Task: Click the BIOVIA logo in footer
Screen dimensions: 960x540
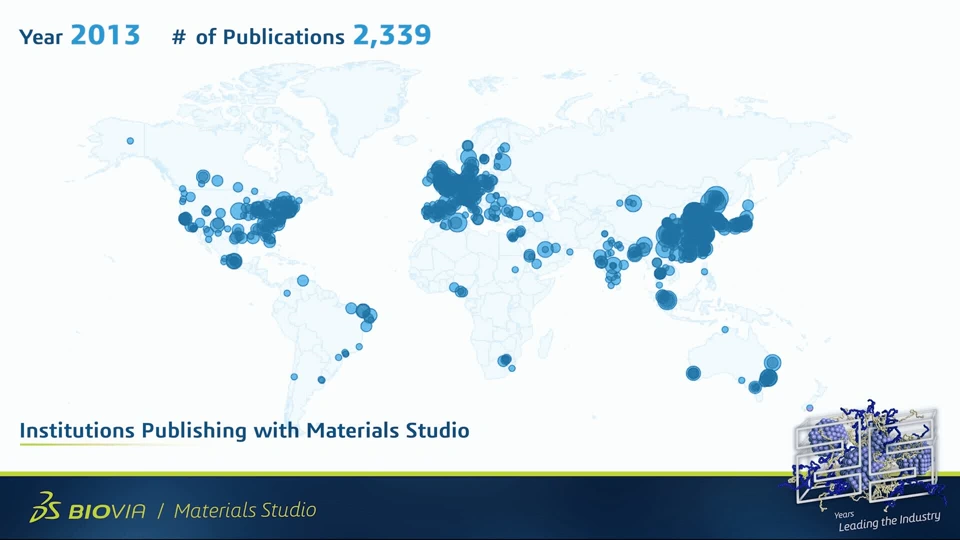Action: [x=88, y=508]
